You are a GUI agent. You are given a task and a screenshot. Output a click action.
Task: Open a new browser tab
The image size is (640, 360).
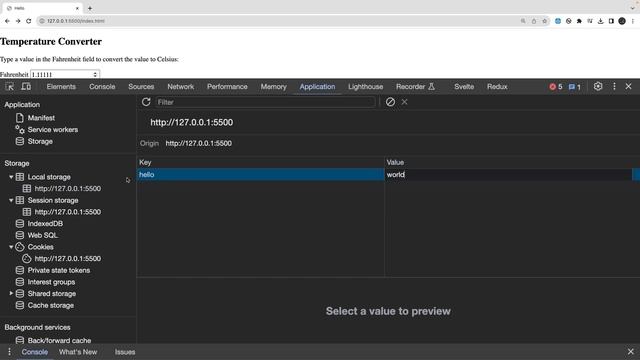90,8
